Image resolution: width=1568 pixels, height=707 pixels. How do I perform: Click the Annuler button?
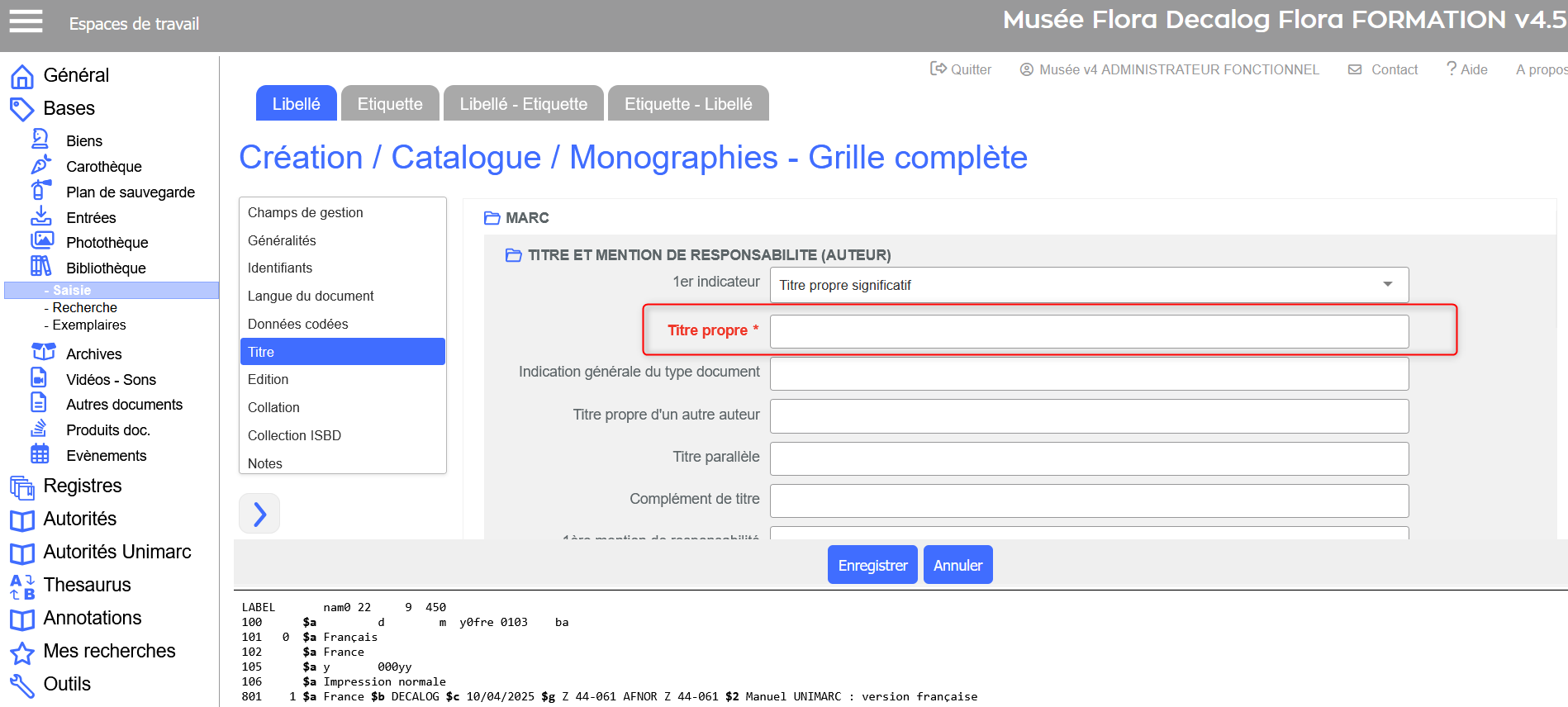click(x=957, y=566)
